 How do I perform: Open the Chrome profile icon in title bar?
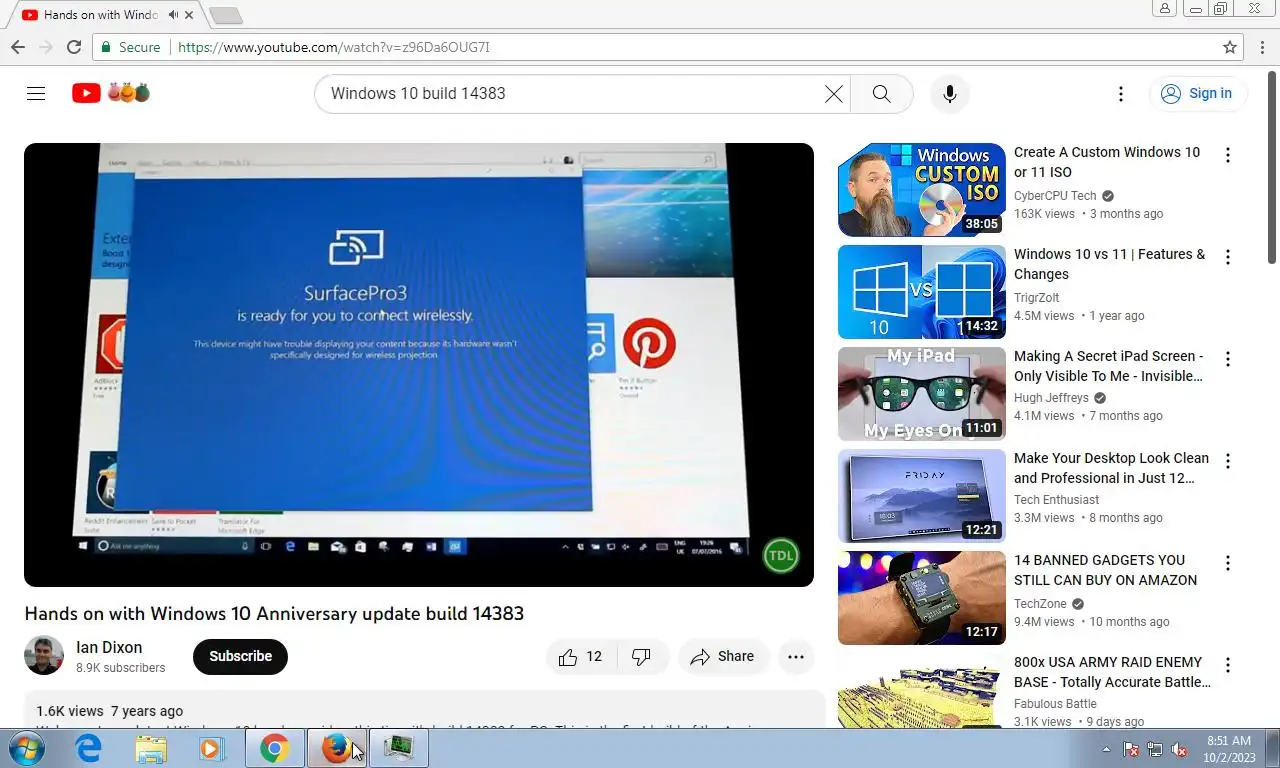pos(1164,9)
